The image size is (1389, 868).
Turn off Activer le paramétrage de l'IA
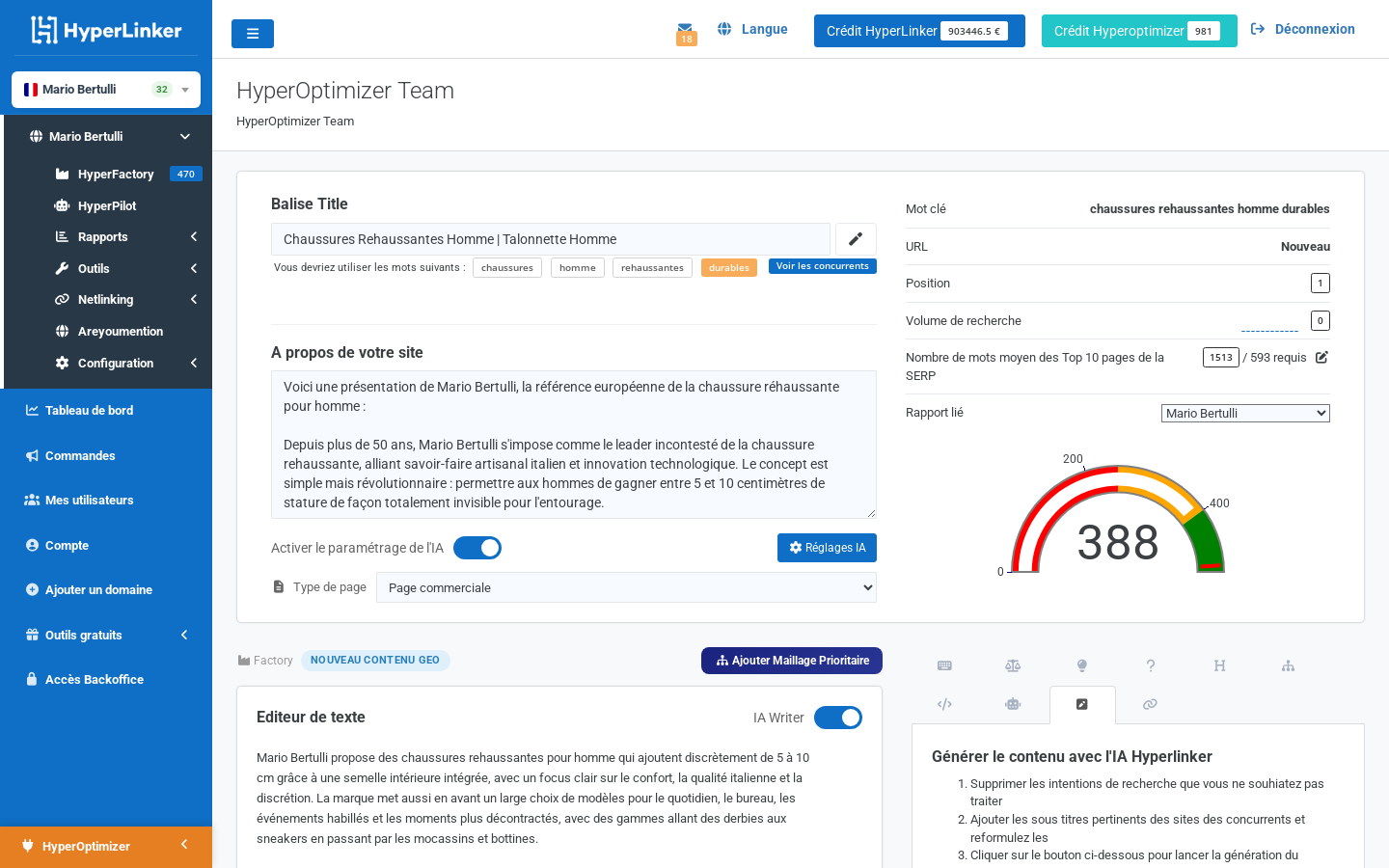(x=477, y=547)
